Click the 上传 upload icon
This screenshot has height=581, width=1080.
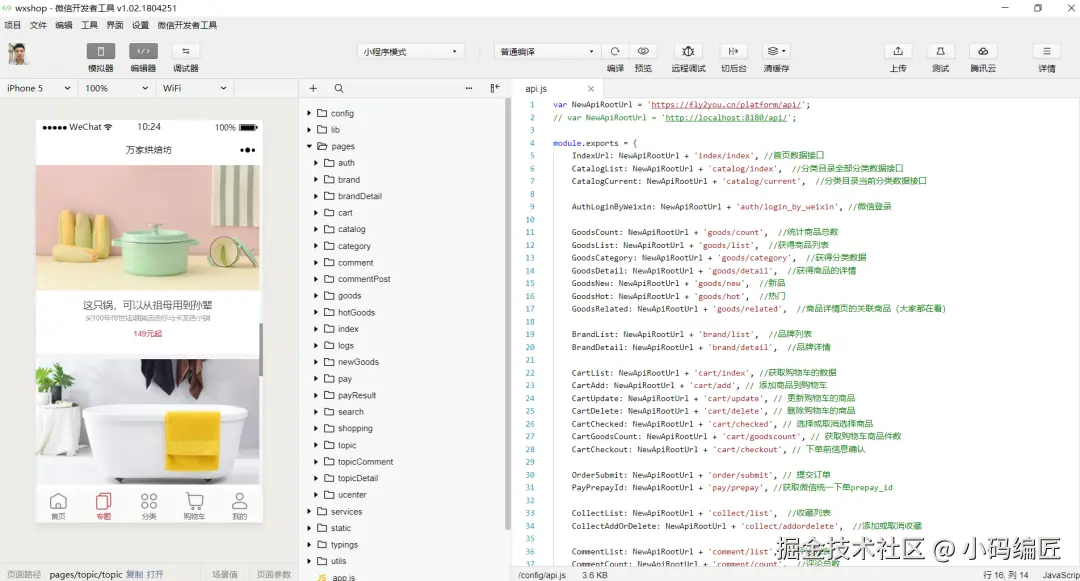click(898, 51)
